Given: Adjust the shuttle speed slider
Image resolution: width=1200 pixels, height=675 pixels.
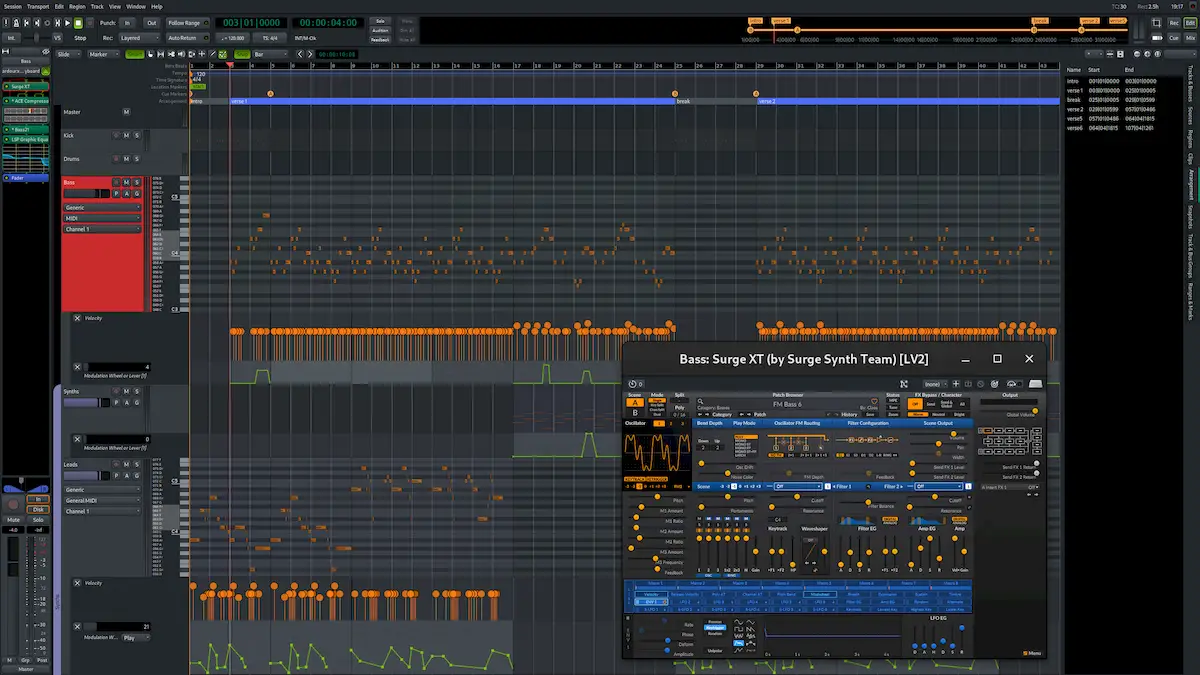Looking at the screenshot, I should pyautogui.click(x=37, y=38).
